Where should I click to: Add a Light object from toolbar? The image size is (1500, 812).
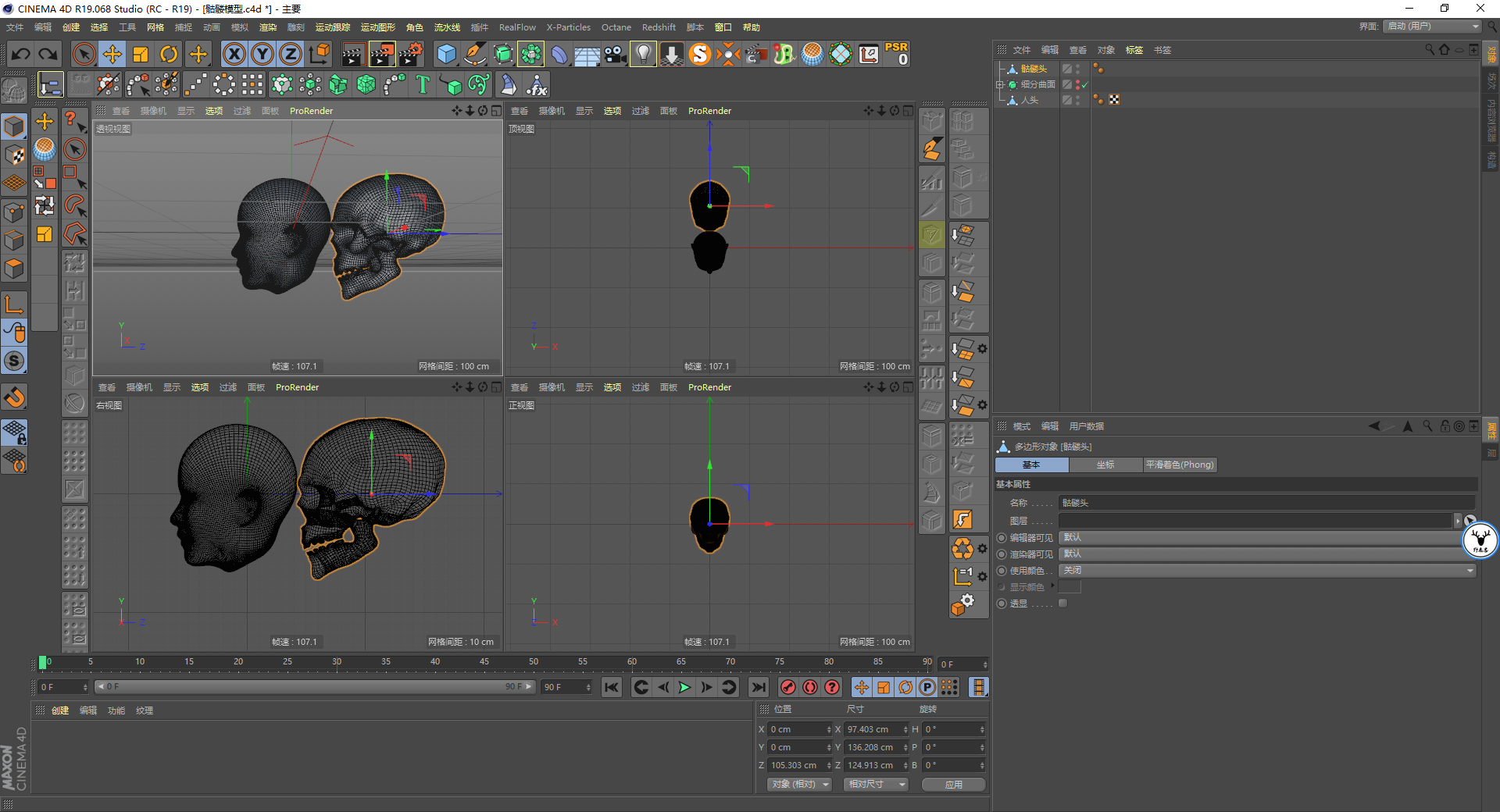(x=643, y=54)
